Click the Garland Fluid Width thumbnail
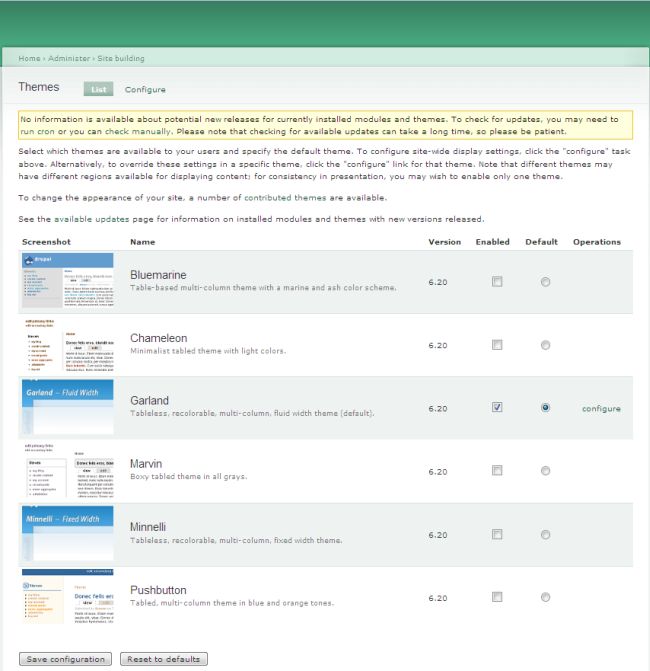 click(x=68, y=407)
